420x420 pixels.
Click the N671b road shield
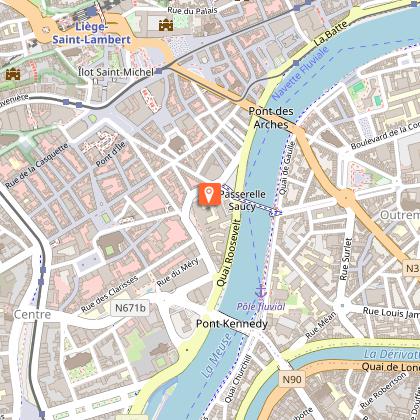click(130, 308)
